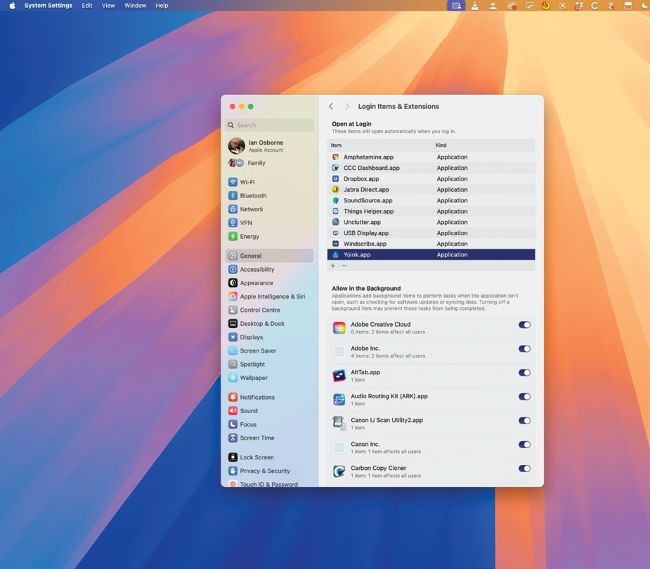Sort login items by Item column header

pos(336,145)
